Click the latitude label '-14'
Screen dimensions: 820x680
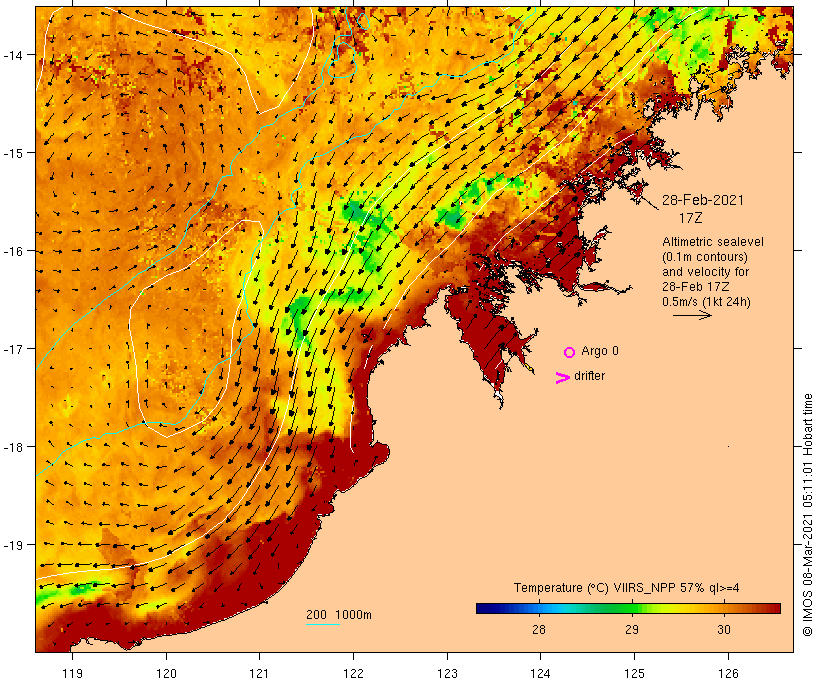pos(13,55)
